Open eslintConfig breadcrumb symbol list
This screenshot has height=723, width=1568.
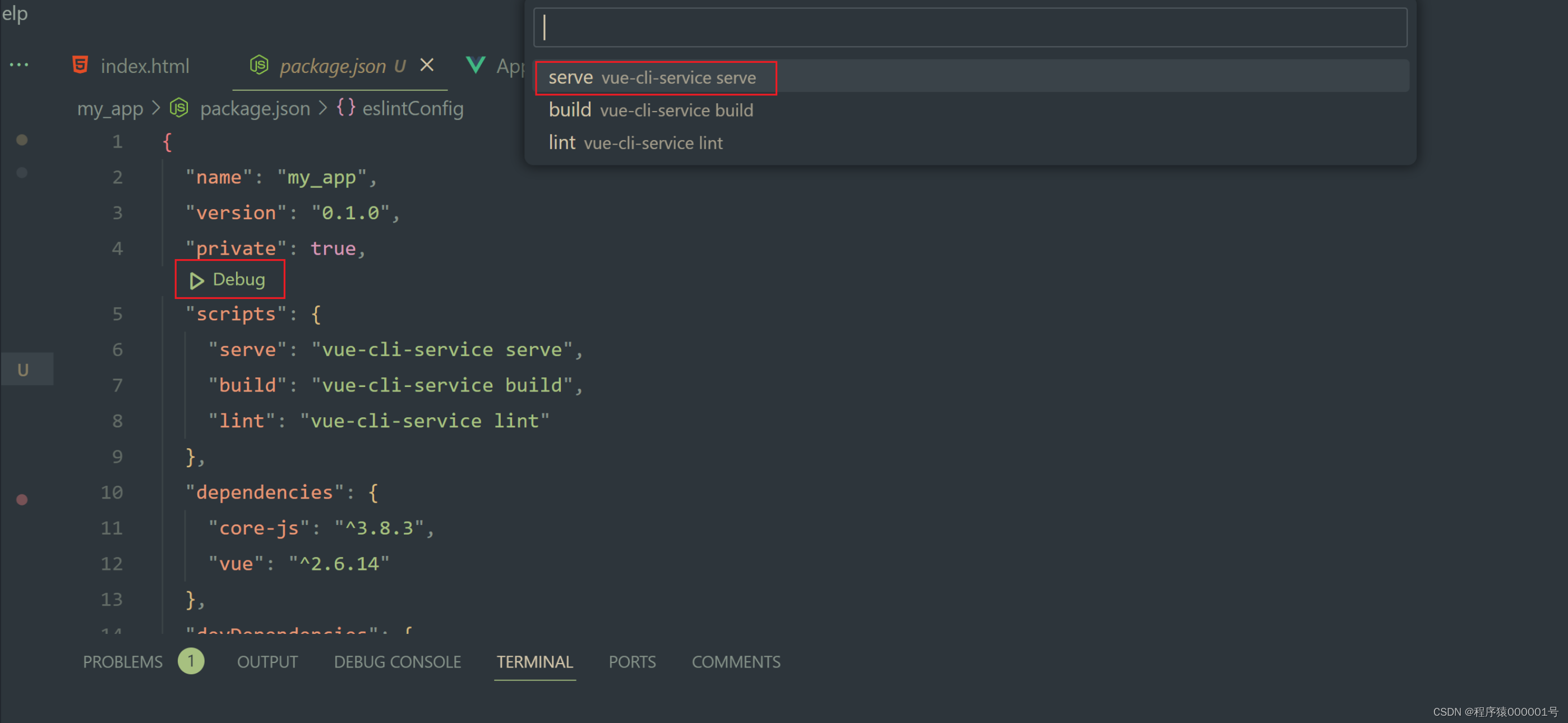413,108
